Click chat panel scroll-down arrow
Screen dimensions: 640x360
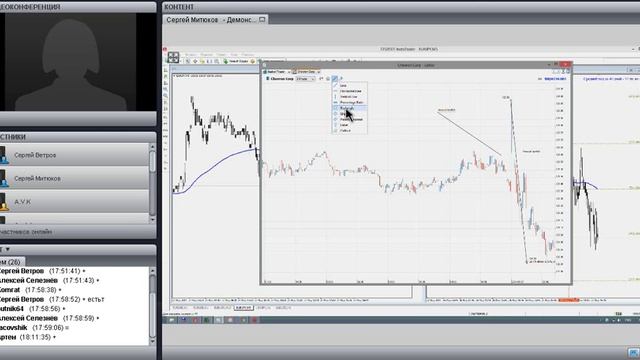pyautogui.click(x=153, y=341)
